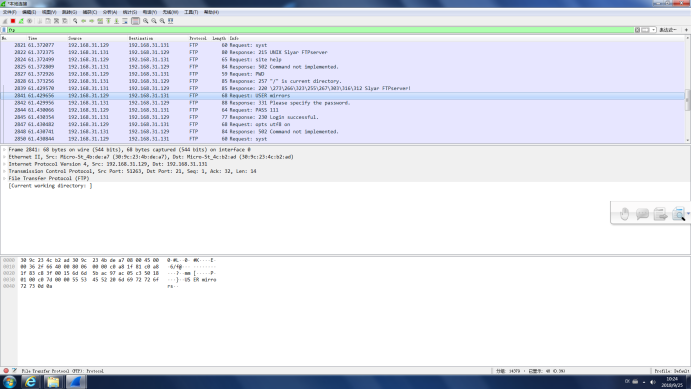Click the speech bubble comment icon
692x389 pixels.
(642, 214)
